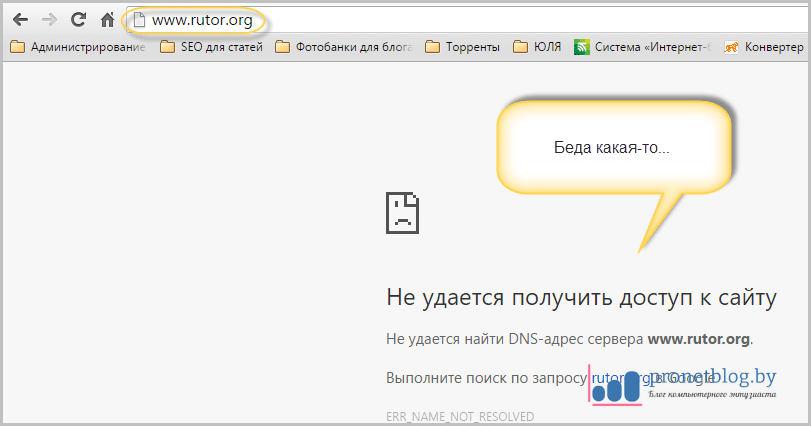This screenshot has width=811, height=426.
Task: Click the bold www.rutor.org server name text
Action: point(698,339)
